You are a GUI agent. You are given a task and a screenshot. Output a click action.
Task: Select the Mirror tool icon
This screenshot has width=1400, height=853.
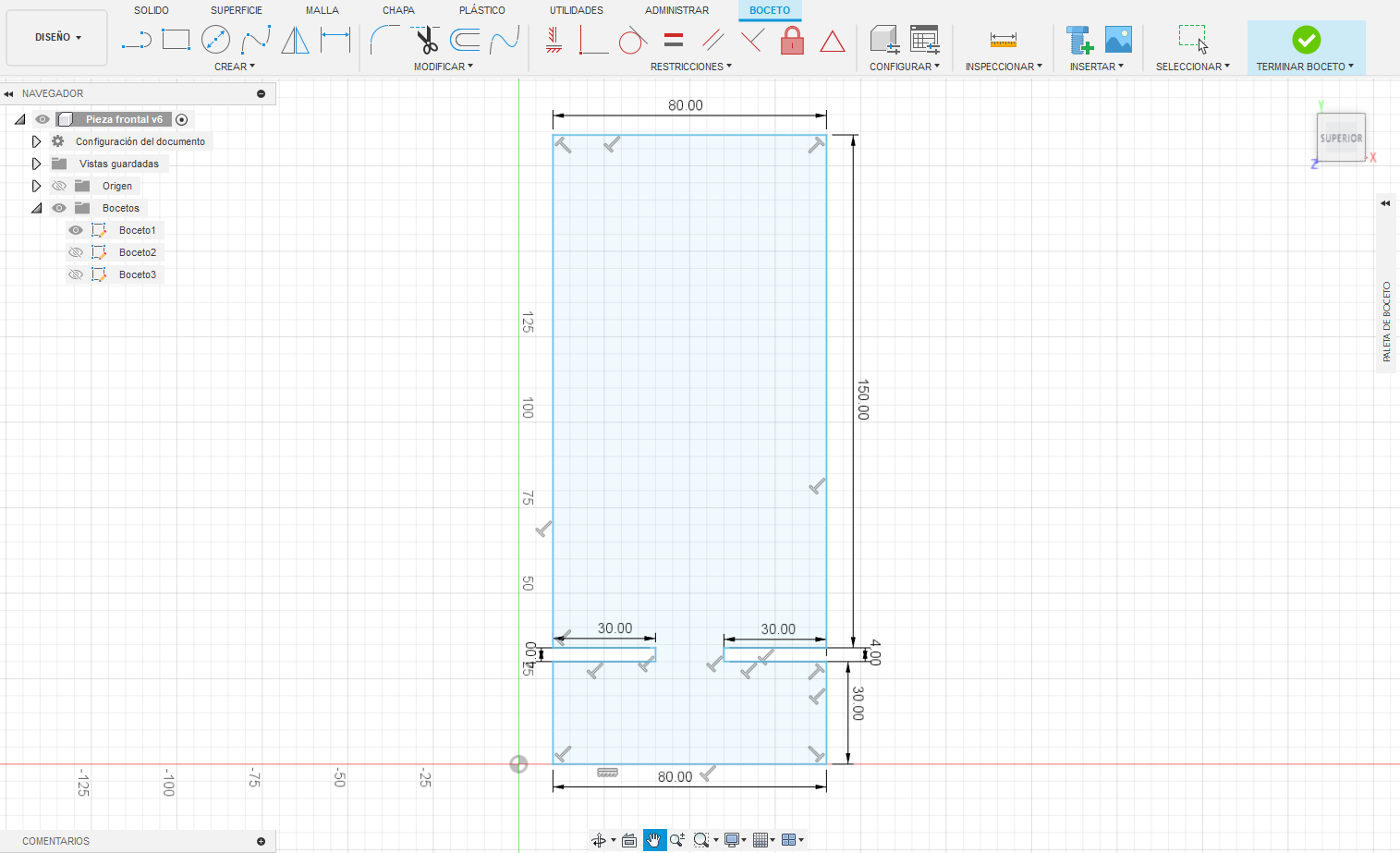pyautogui.click(x=295, y=40)
